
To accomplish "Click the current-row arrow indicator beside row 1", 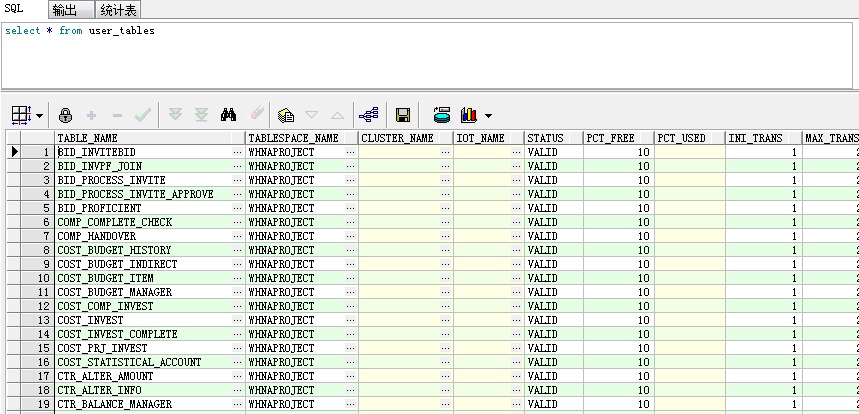I will tap(14, 152).
